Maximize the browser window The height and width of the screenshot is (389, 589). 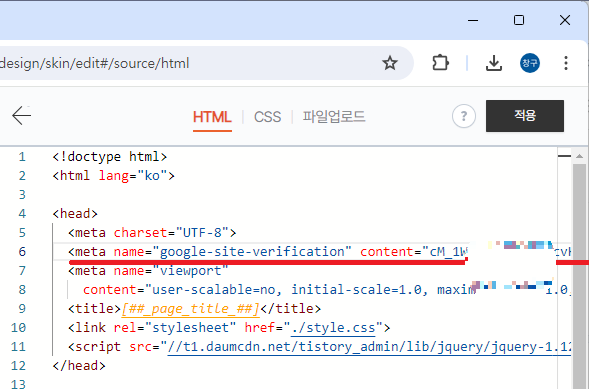coord(519,20)
